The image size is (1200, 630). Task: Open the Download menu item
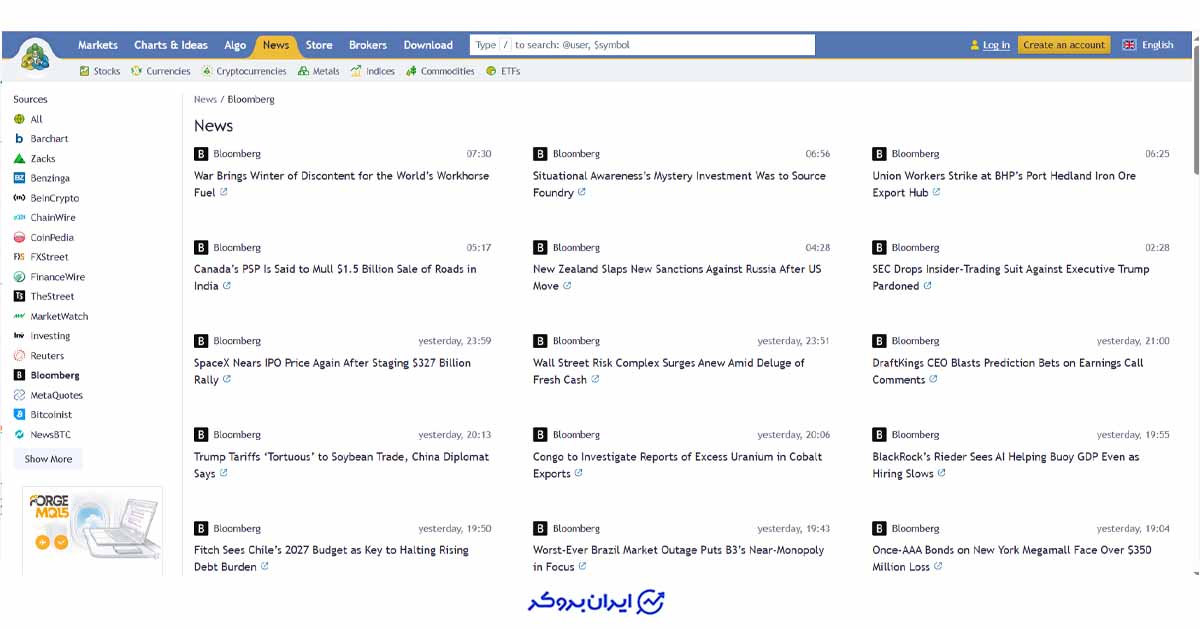428,45
